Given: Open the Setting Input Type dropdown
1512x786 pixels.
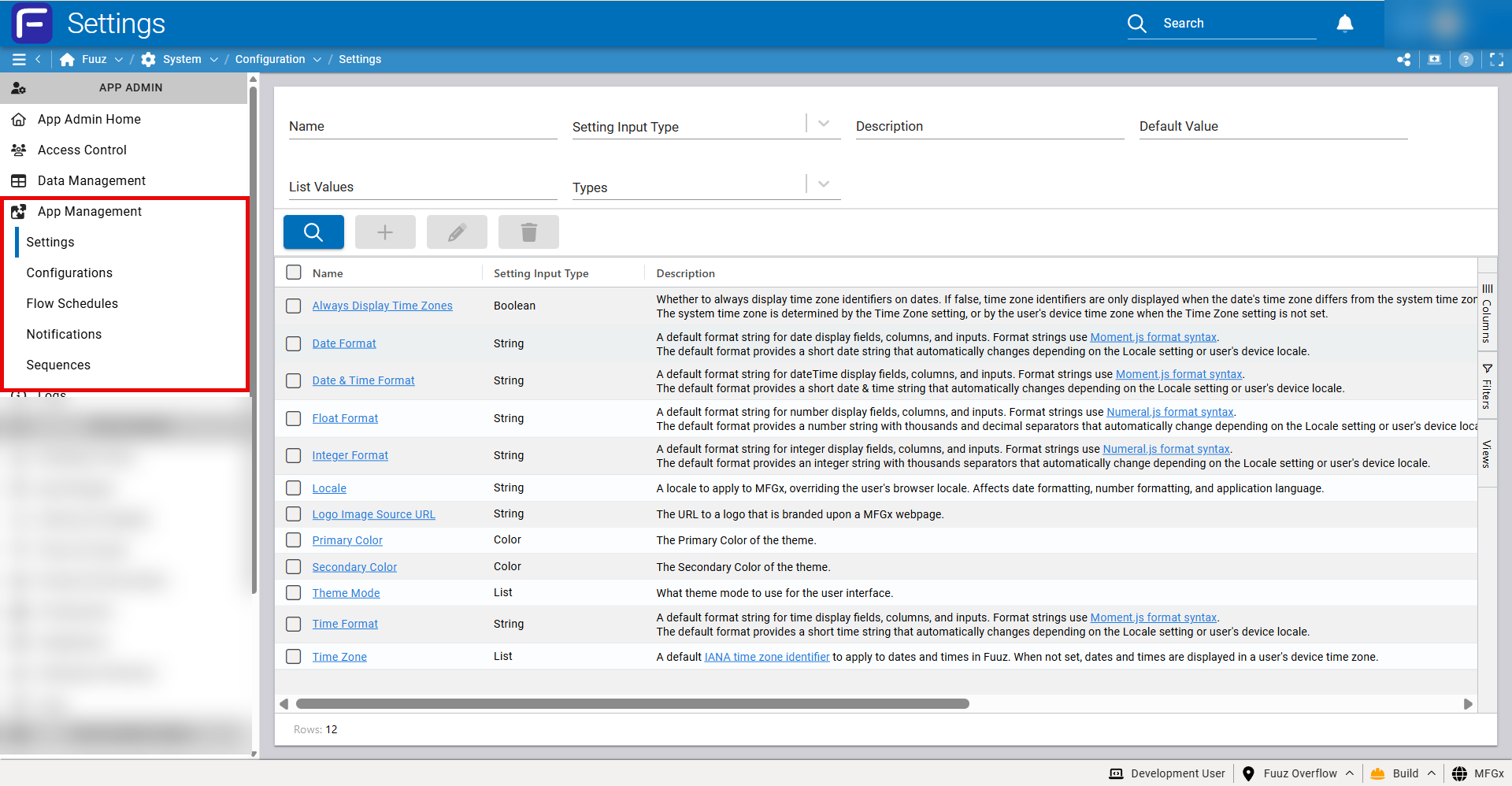Looking at the screenshot, I should 824,124.
